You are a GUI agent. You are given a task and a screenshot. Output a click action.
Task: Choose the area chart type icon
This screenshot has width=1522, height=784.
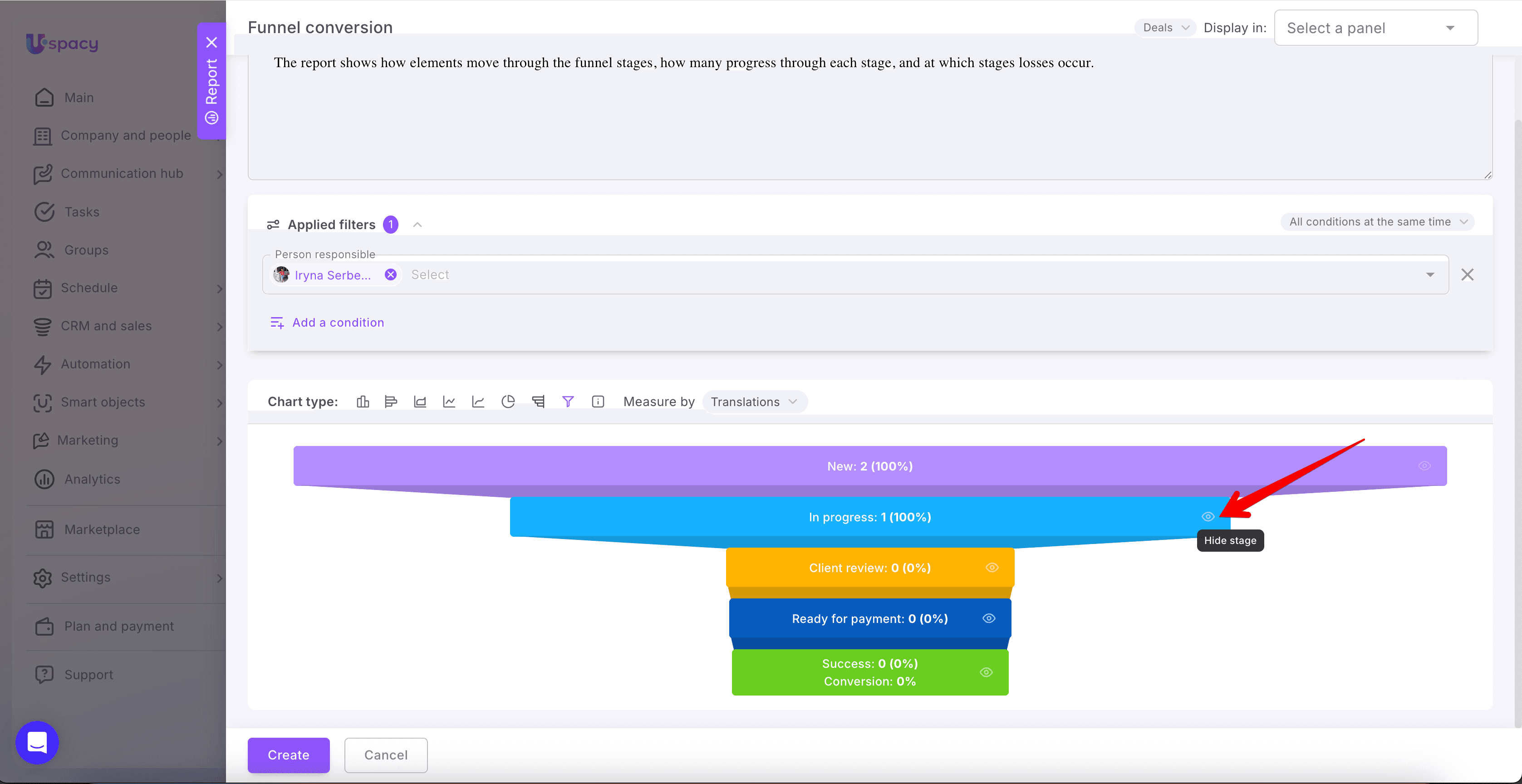click(x=420, y=402)
